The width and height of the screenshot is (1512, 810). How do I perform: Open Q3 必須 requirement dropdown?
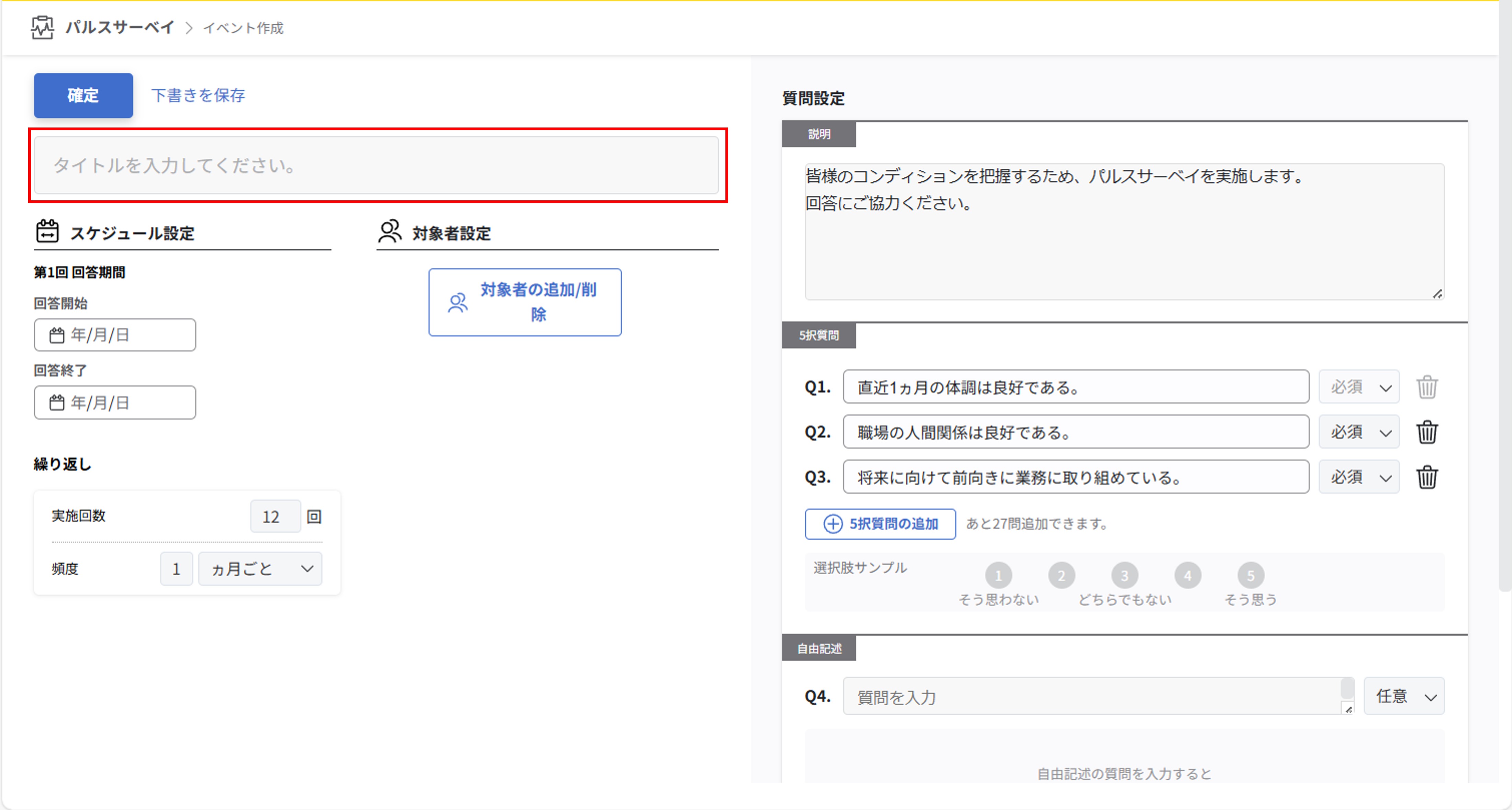point(1358,477)
